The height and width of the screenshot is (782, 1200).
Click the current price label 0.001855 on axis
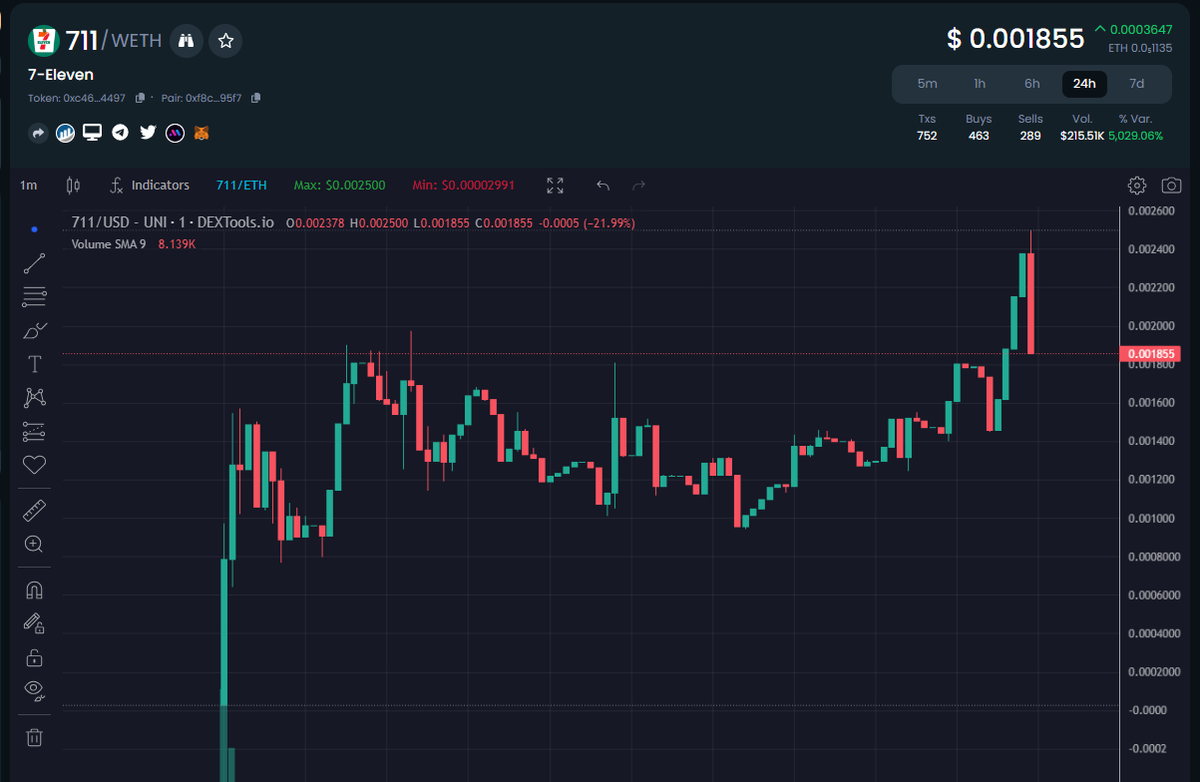(x=1153, y=354)
